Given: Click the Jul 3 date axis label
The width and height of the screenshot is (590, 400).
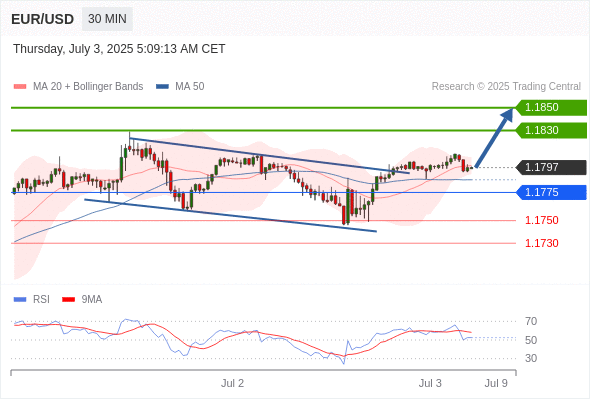Looking at the screenshot, I should coord(430,383).
